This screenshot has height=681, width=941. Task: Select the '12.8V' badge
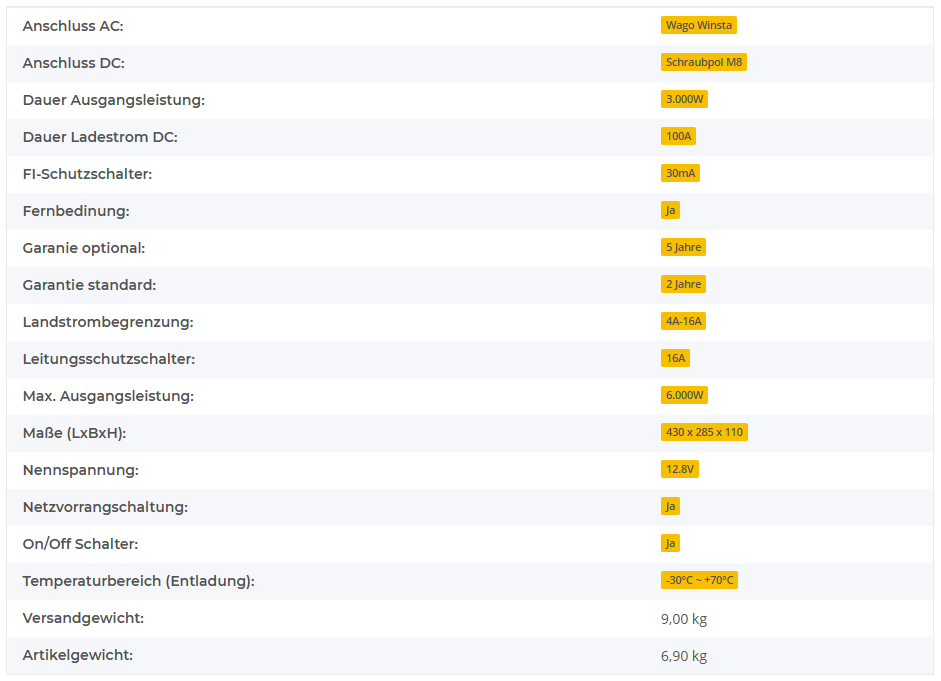tap(679, 469)
